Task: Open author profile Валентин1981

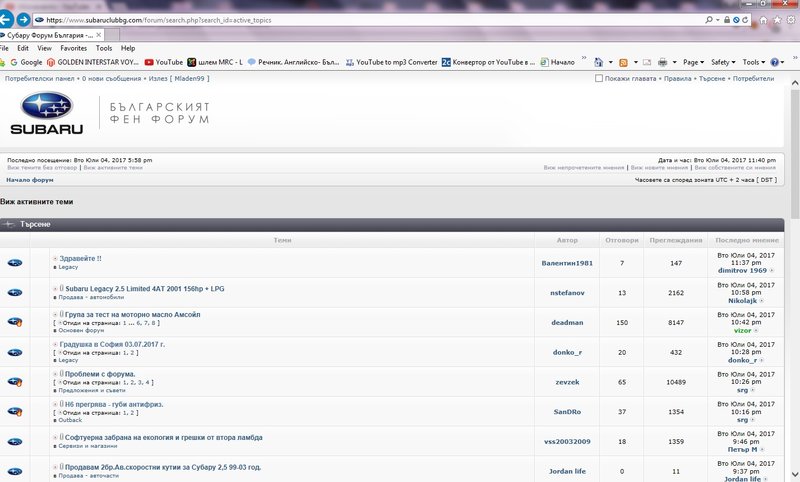Action: 567,263
